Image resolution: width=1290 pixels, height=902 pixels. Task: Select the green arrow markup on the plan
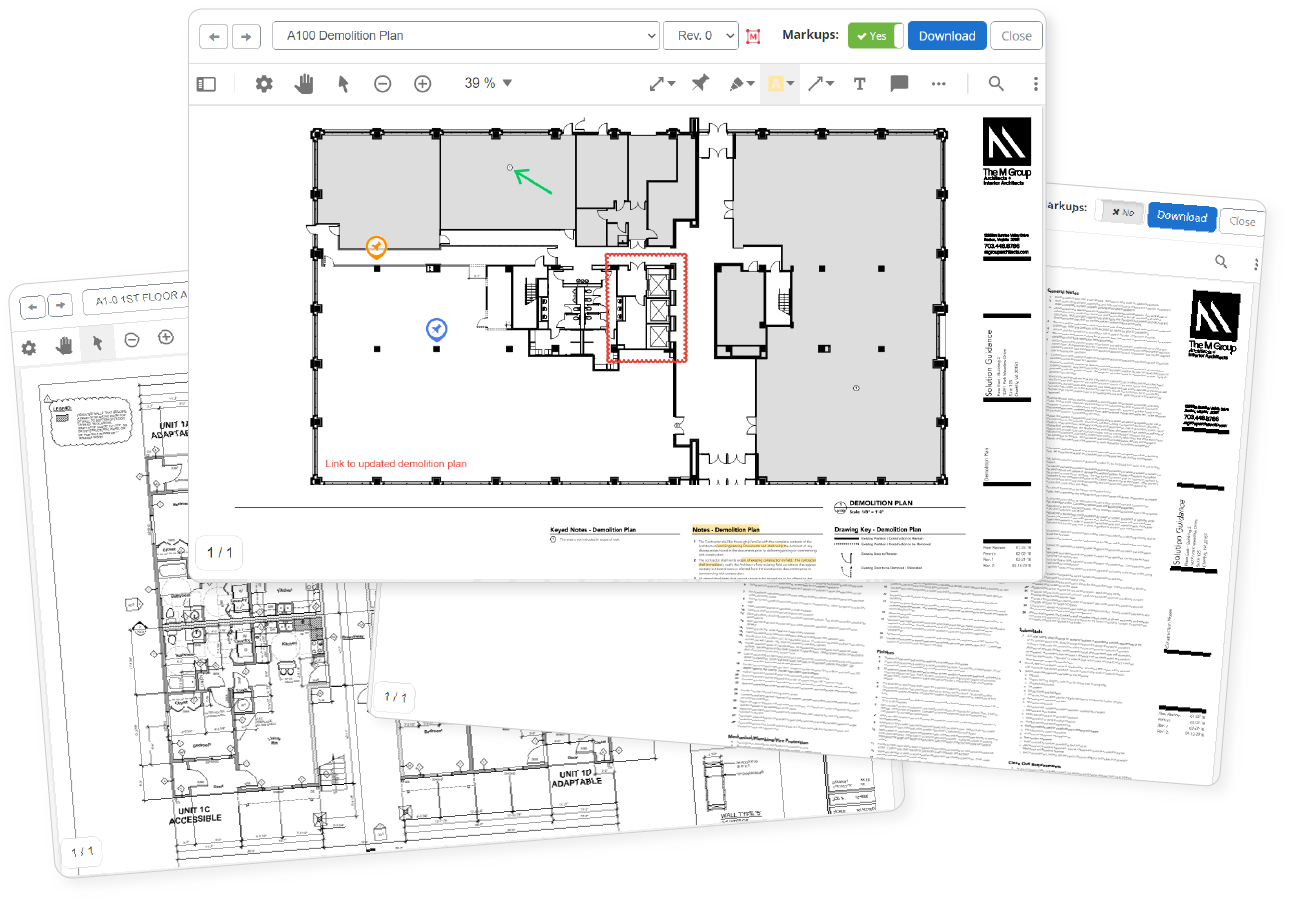[x=535, y=181]
